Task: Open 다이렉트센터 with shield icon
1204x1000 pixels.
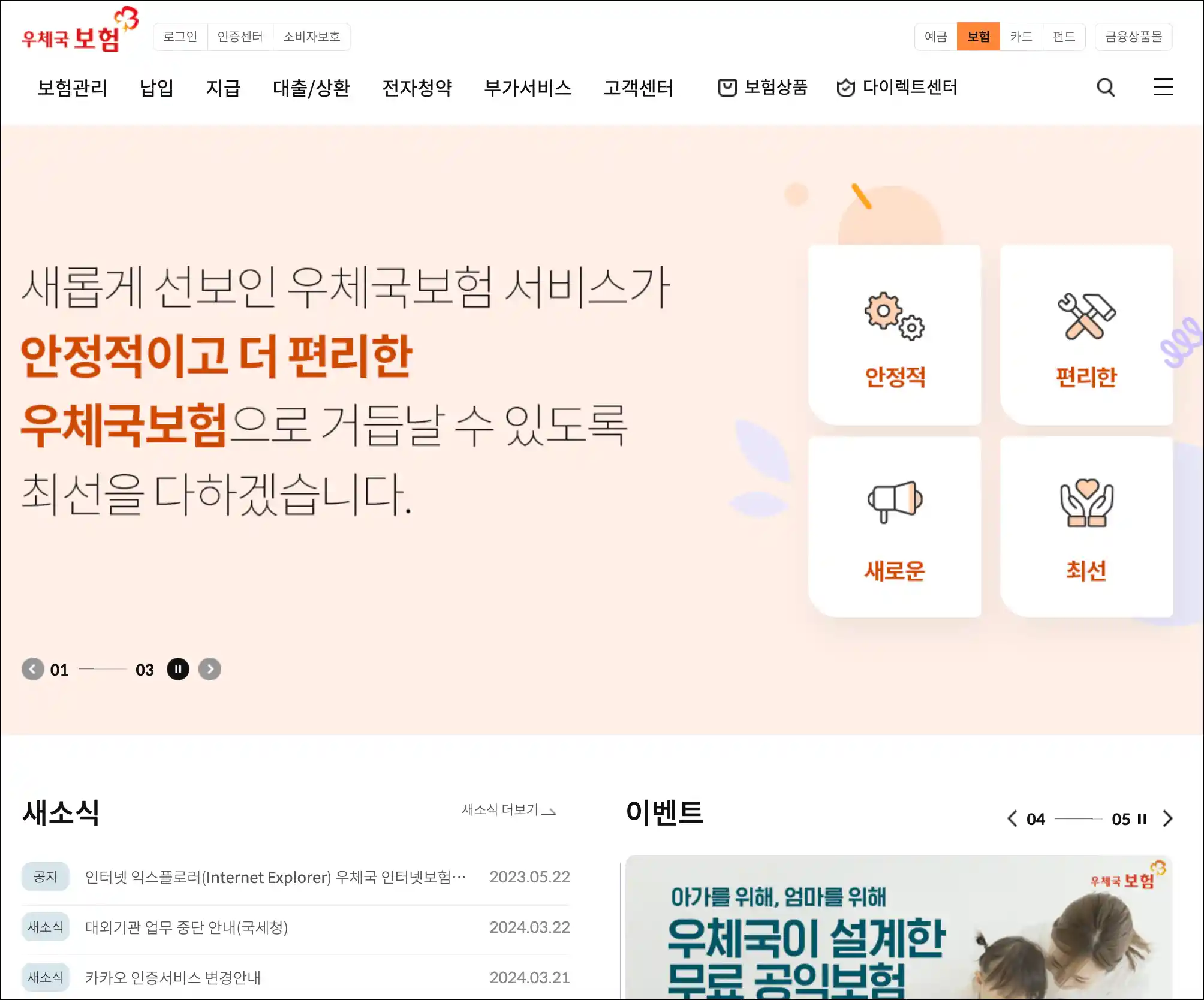Action: [x=896, y=88]
